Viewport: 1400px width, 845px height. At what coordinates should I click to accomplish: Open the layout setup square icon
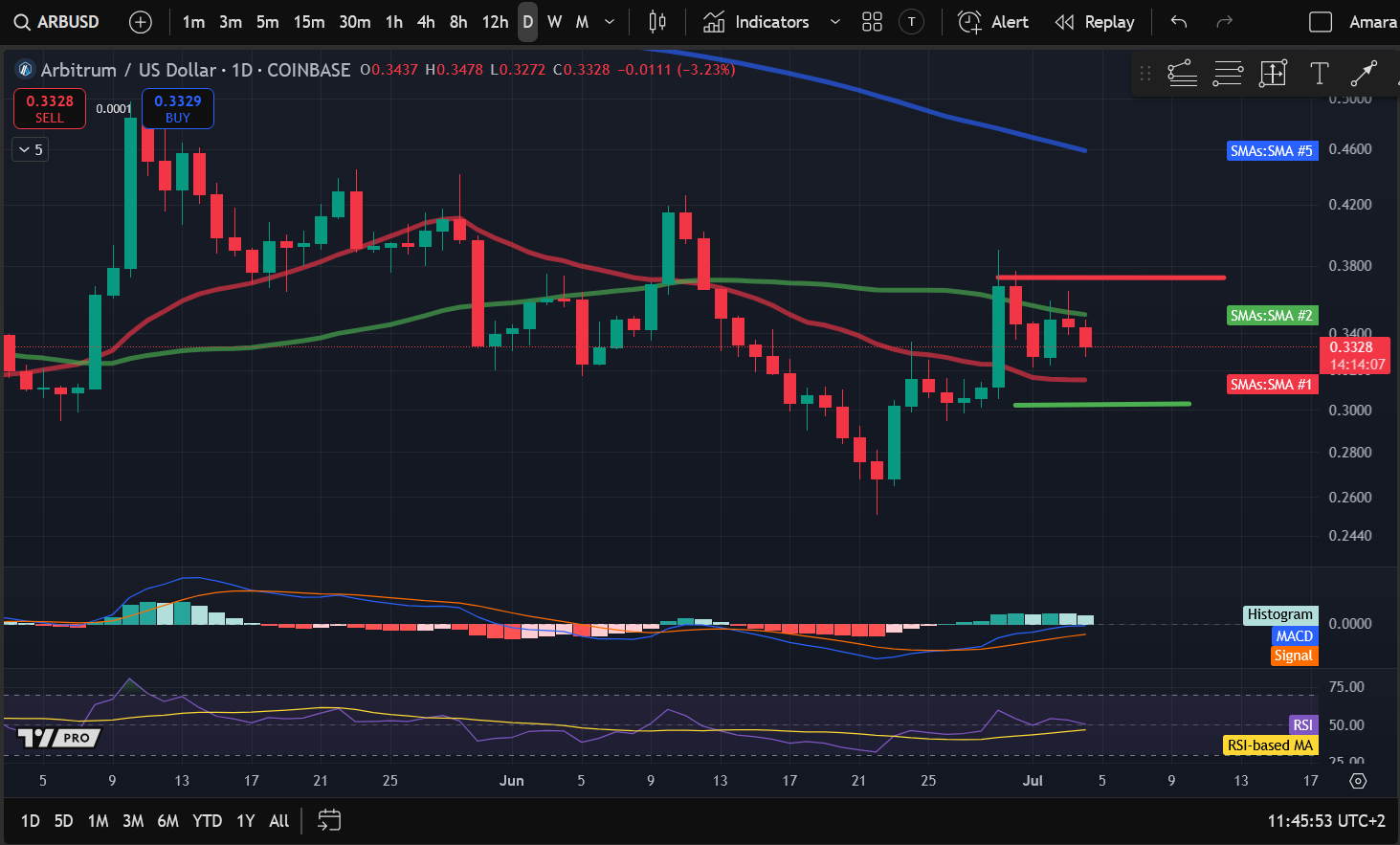(1321, 22)
